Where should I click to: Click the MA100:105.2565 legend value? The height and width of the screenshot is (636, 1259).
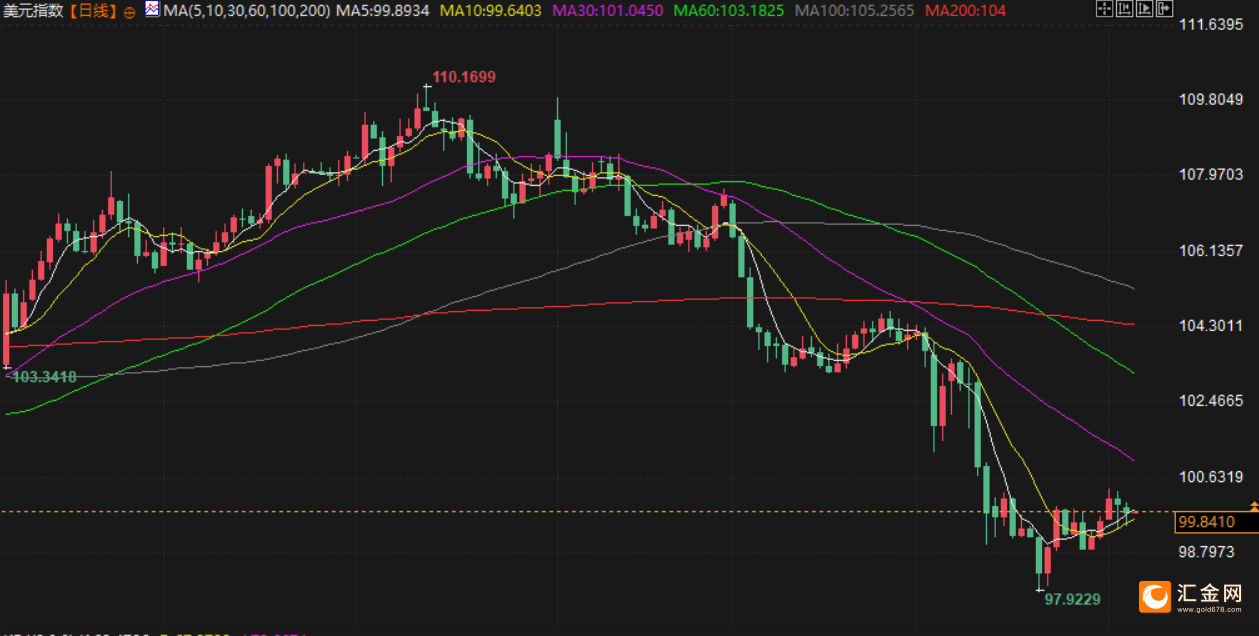(x=854, y=11)
